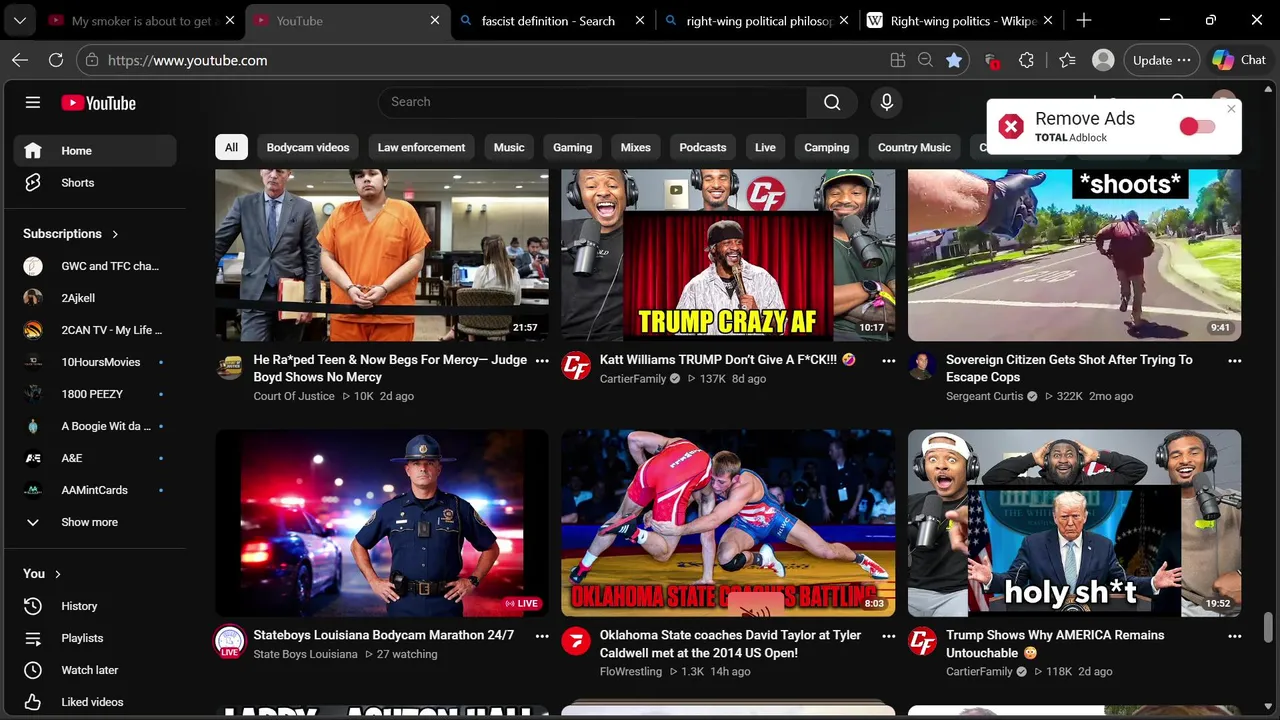The height and width of the screenshot is (720, 1280).
Task: Click the browser Update button
Action: (1162, 60)
